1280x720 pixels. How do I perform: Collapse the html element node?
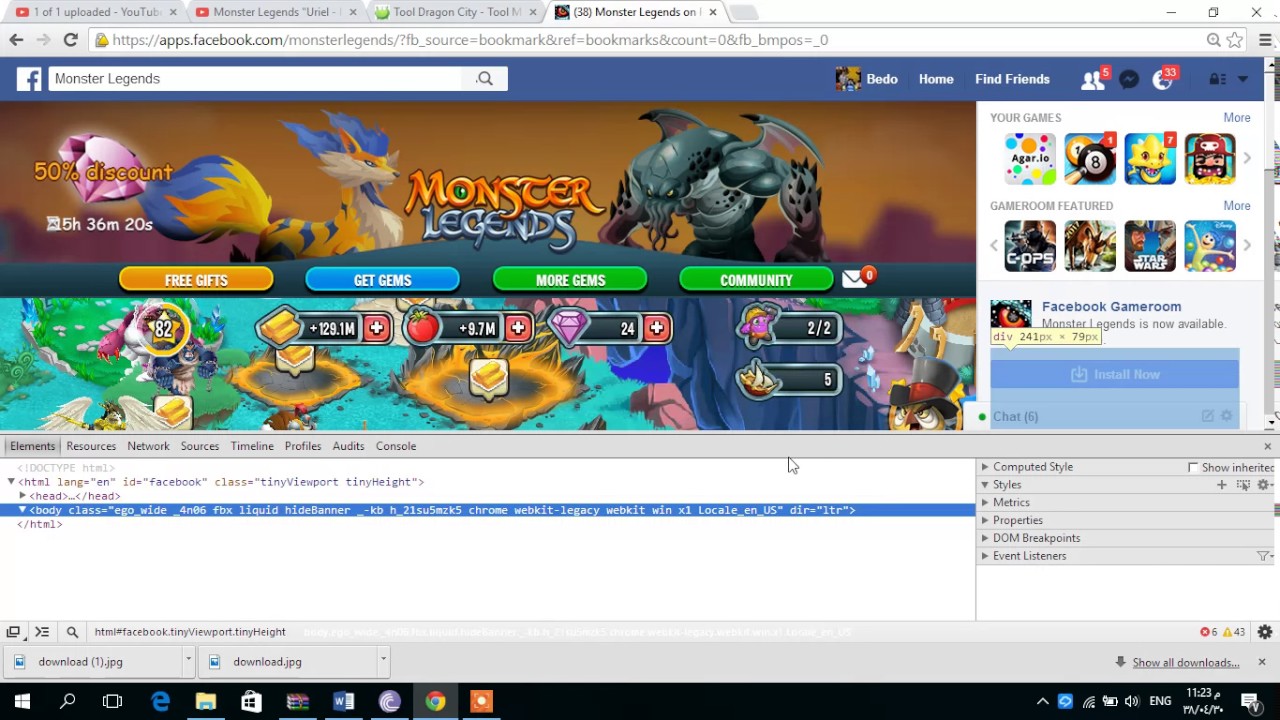pos(11,482)
